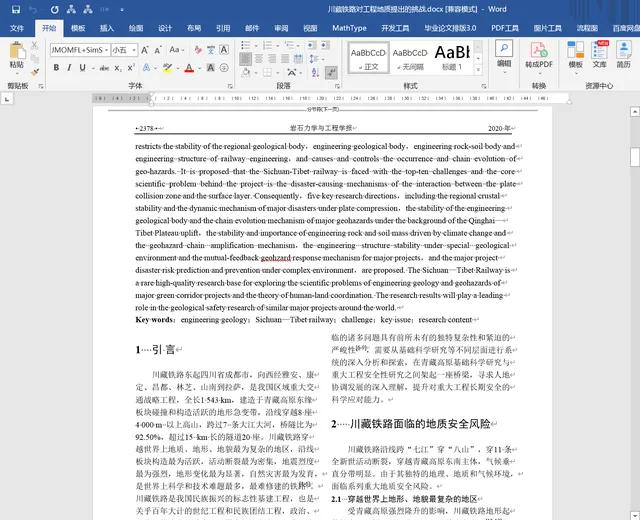640x520 pixels.
Task: Switch to the 插入 Insert tab
Action: (107, 28)
